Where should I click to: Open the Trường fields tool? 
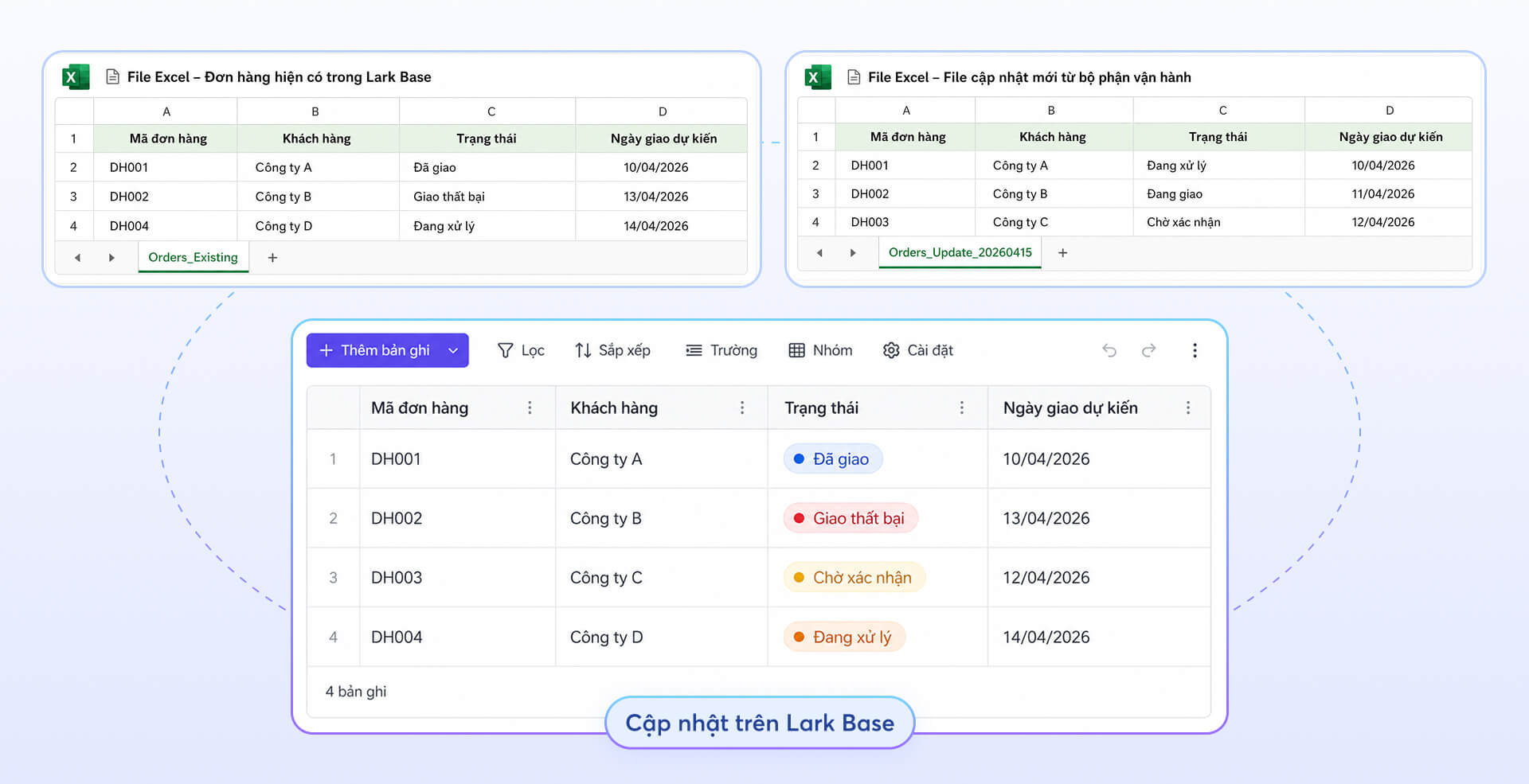(721, 350)
